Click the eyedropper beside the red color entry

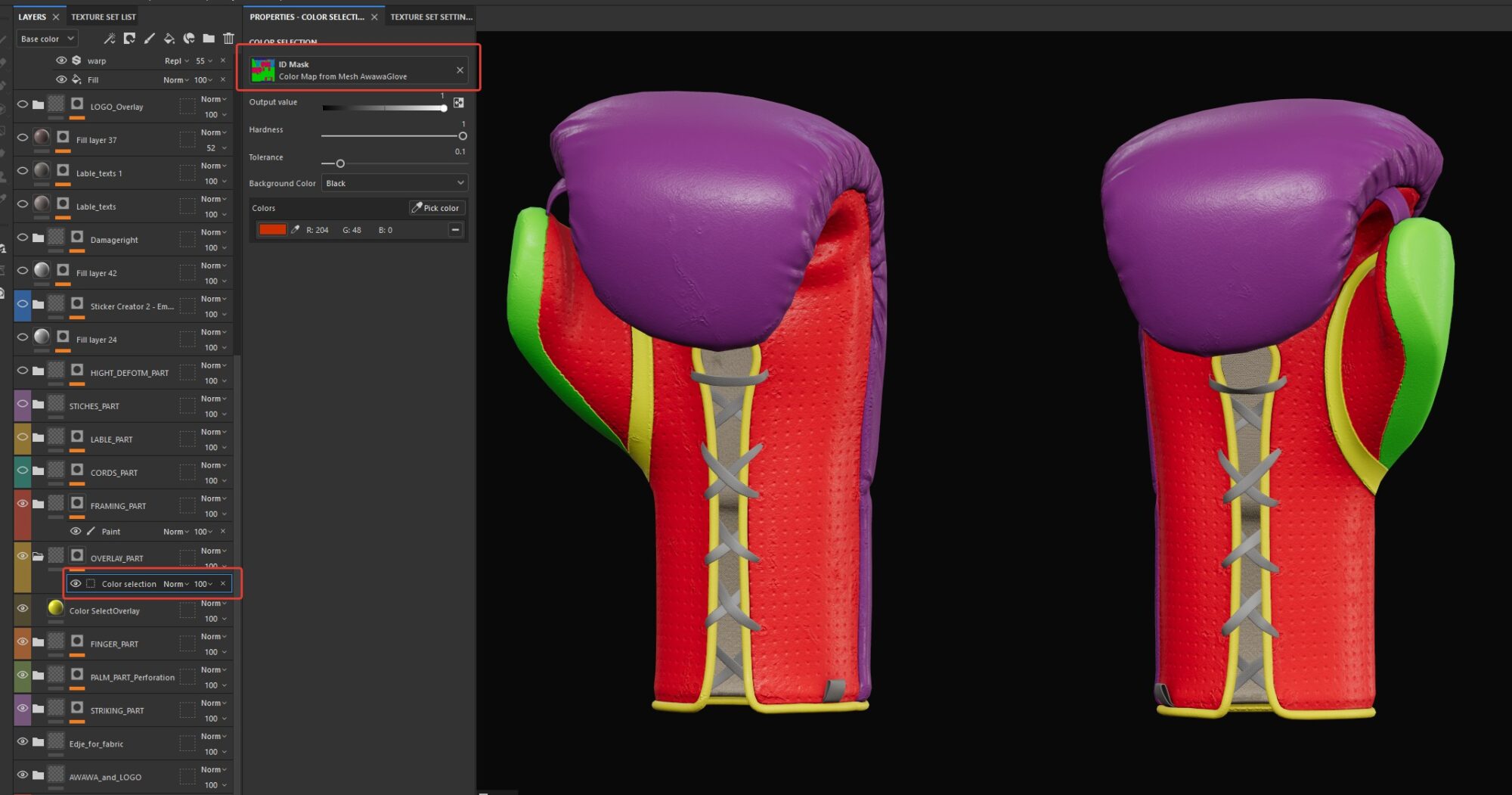pos(296,230)
